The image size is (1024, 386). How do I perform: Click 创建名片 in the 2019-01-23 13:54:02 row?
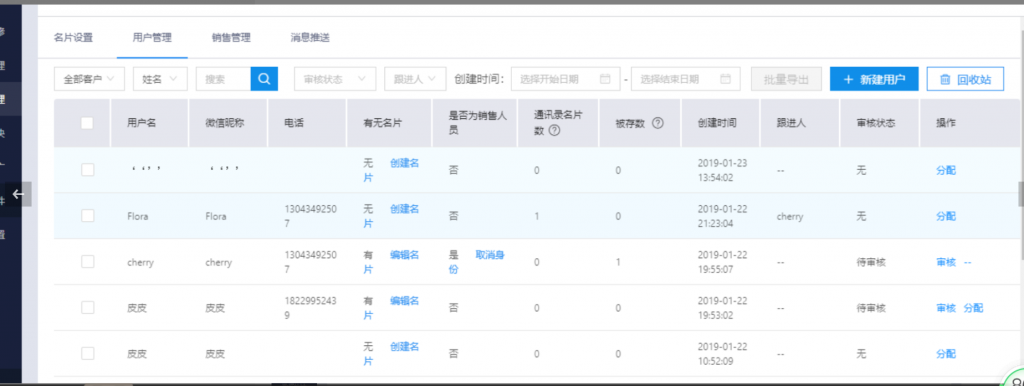(x=404, y=163)
